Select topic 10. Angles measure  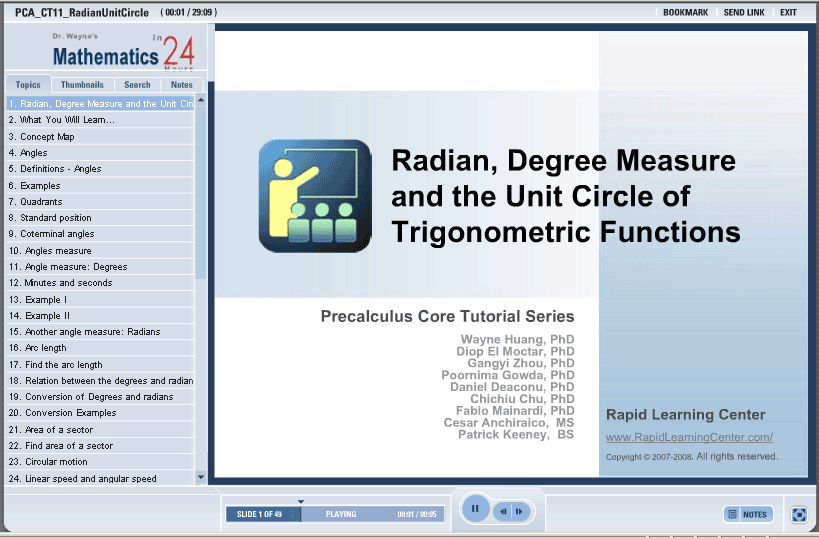tap(100, 251)
